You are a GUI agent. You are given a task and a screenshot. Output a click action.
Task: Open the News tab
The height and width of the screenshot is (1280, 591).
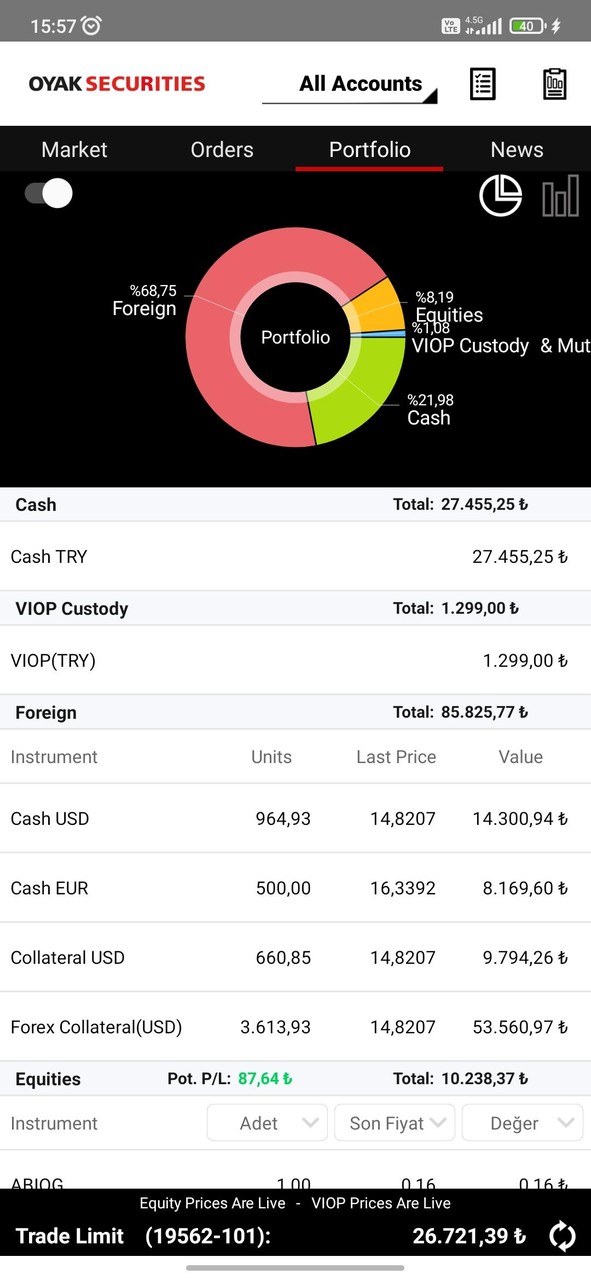click(516, 149)
